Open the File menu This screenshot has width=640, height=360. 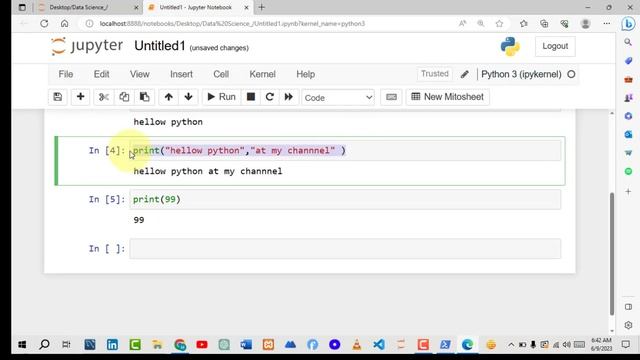tap(66, 74)
